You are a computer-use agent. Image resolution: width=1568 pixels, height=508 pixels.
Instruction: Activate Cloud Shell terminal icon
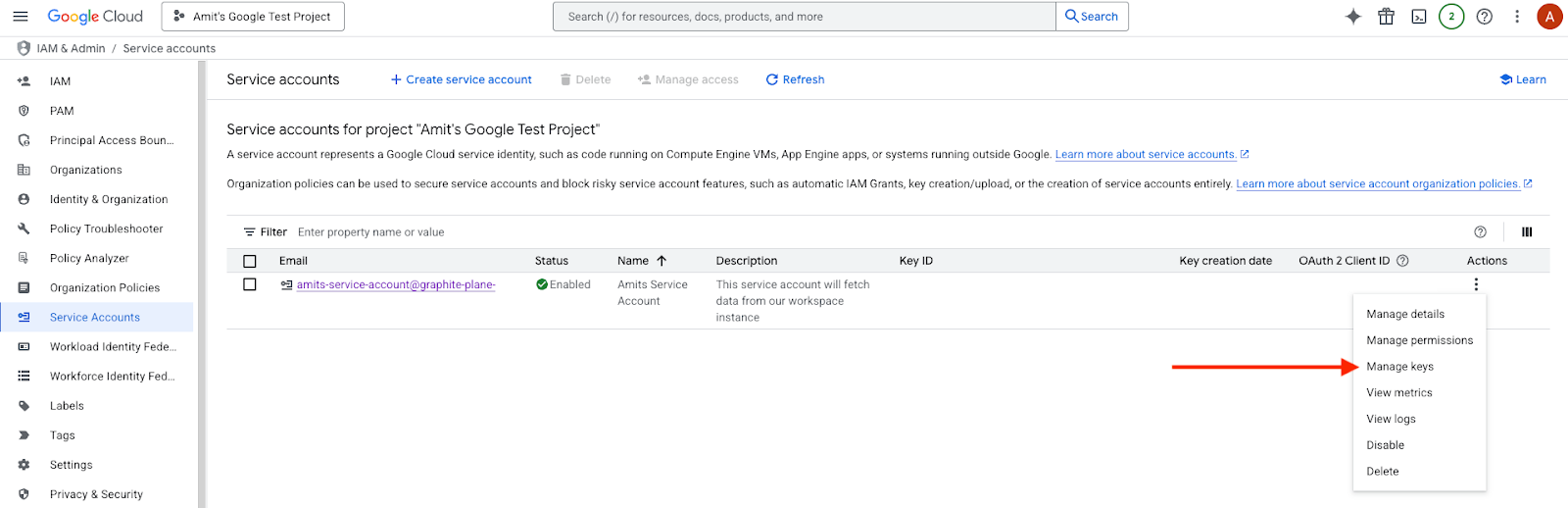tap(1418, 17)
